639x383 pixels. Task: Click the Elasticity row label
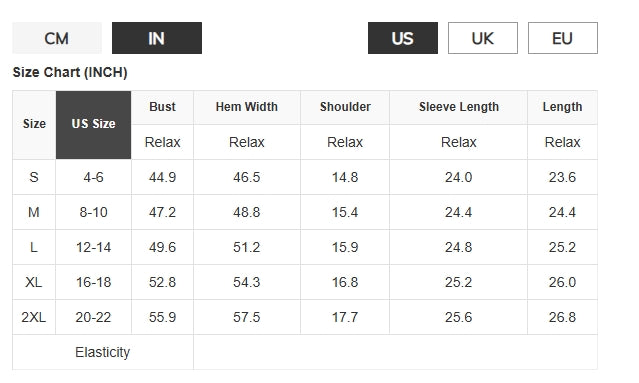tap(103, 352)
